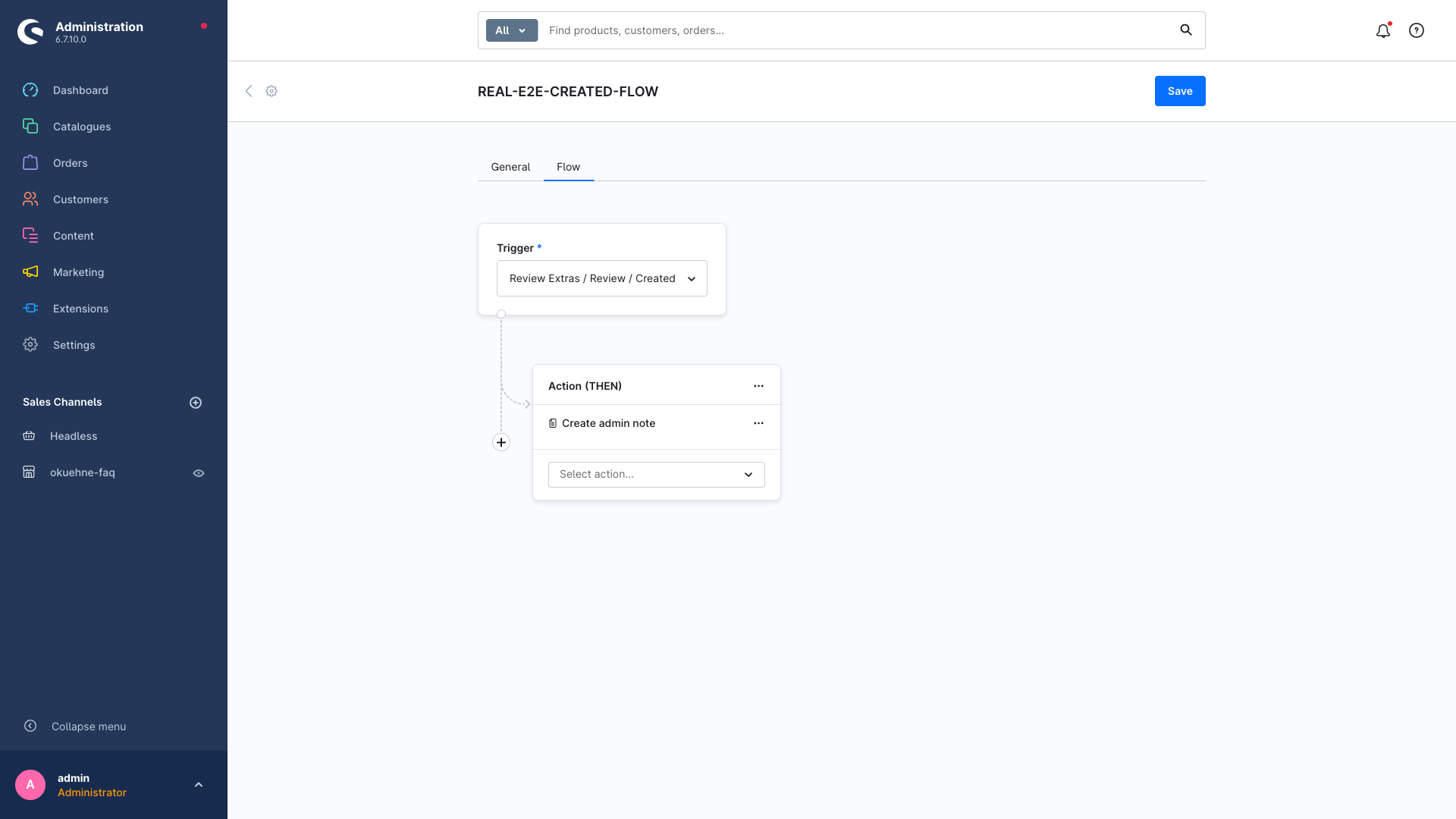Open Create admin note options dots

tap(758, 423)
